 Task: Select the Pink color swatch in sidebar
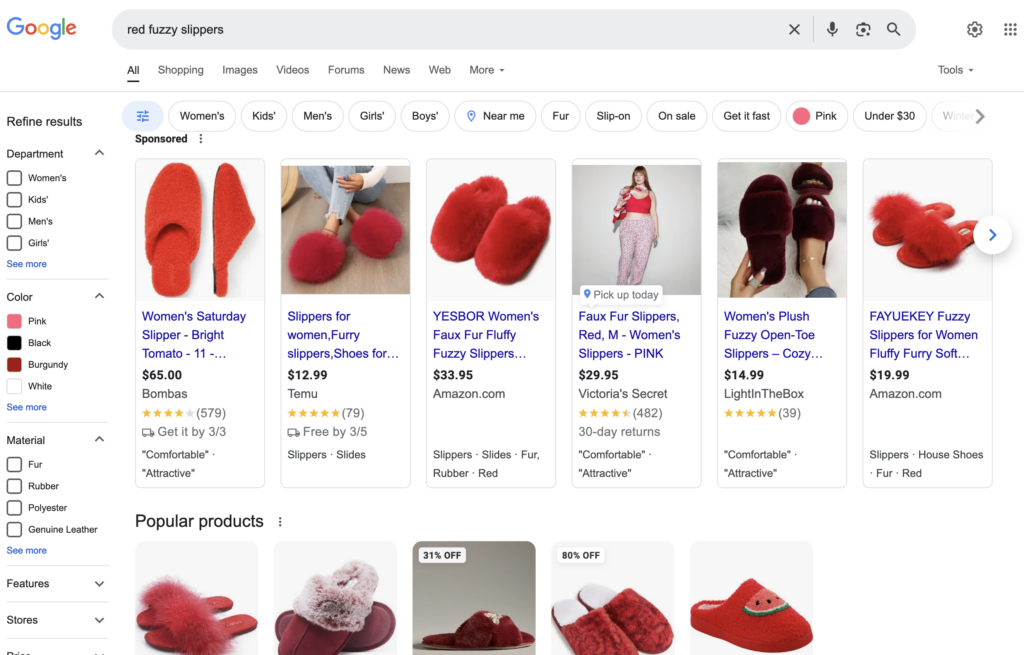point(14,321)
